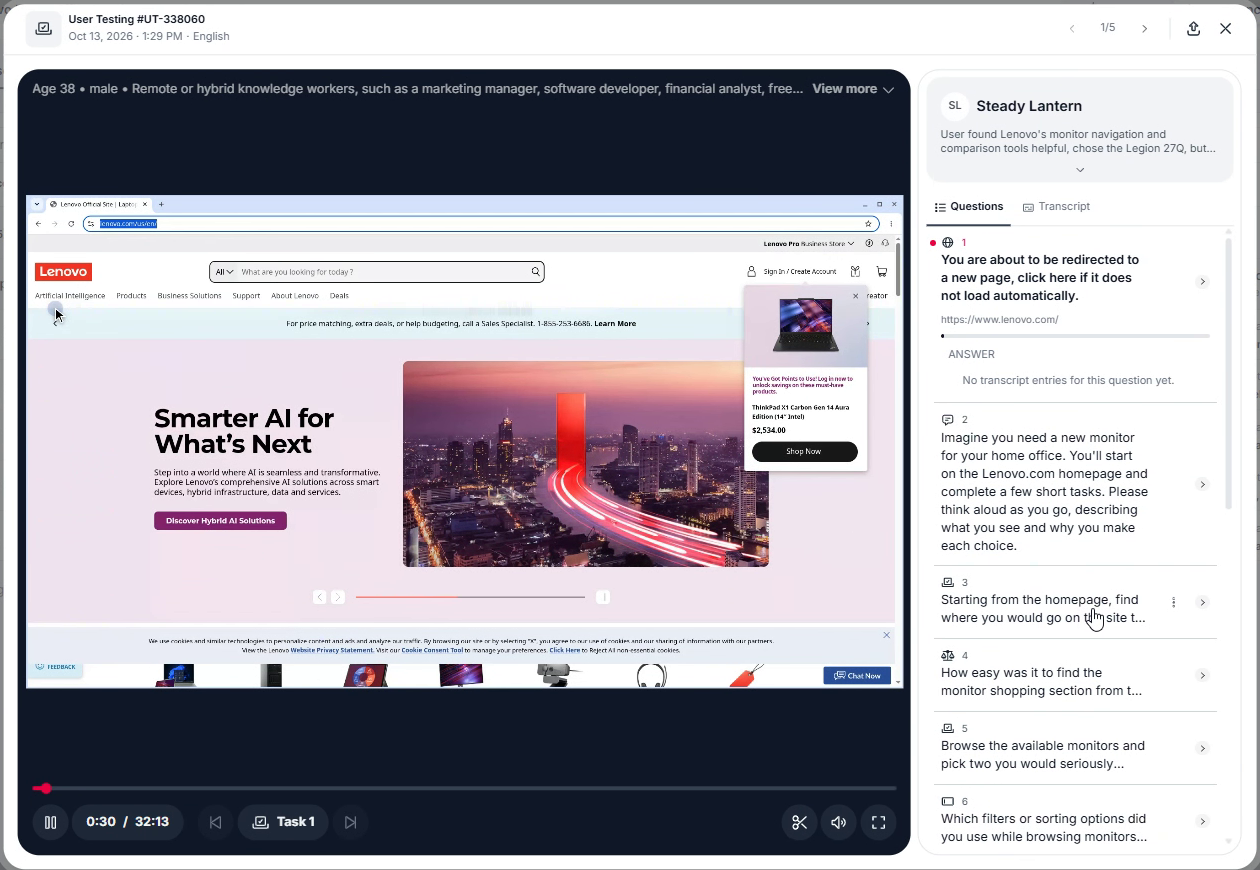The height and width of the screenshot is (870, 1260).
Task: Click the About Lenovo menu item
Action: [x=295, y=296]
